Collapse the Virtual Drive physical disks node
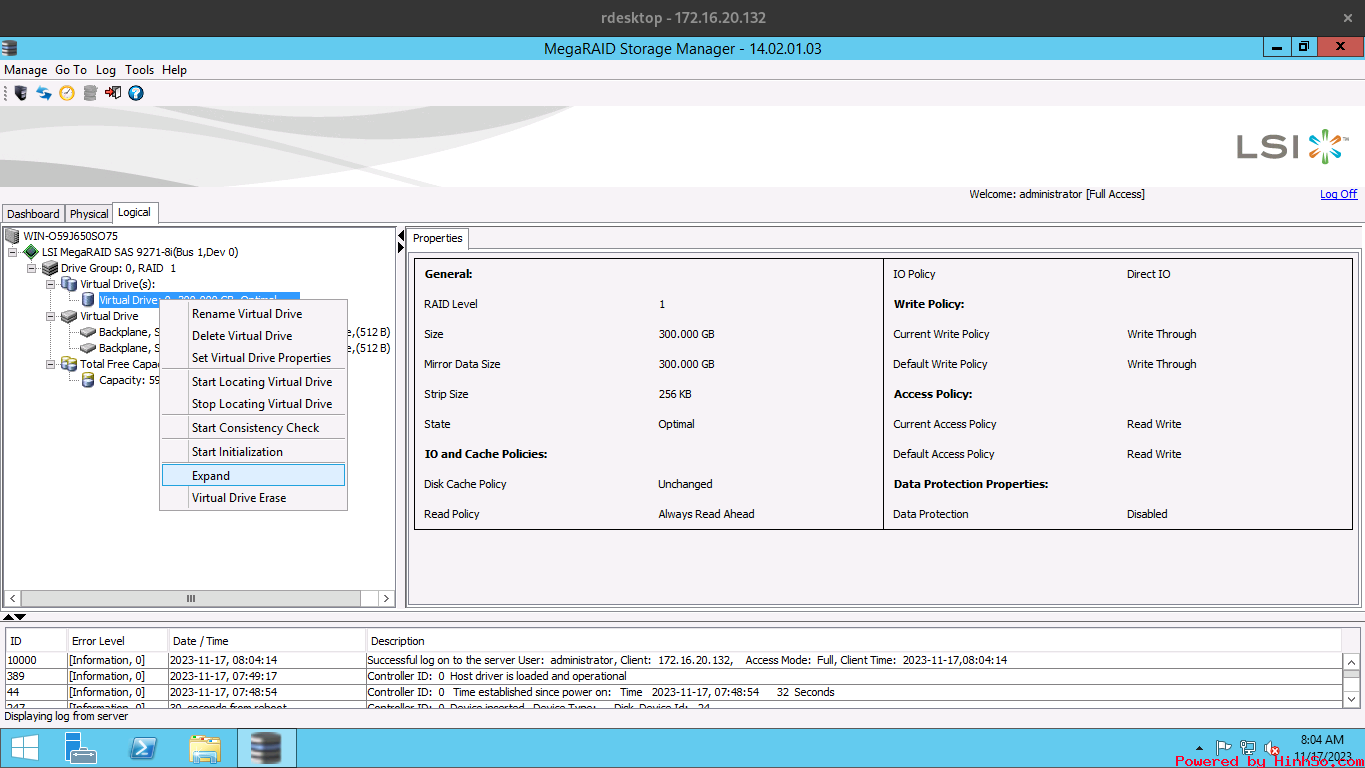 [51, 316]
